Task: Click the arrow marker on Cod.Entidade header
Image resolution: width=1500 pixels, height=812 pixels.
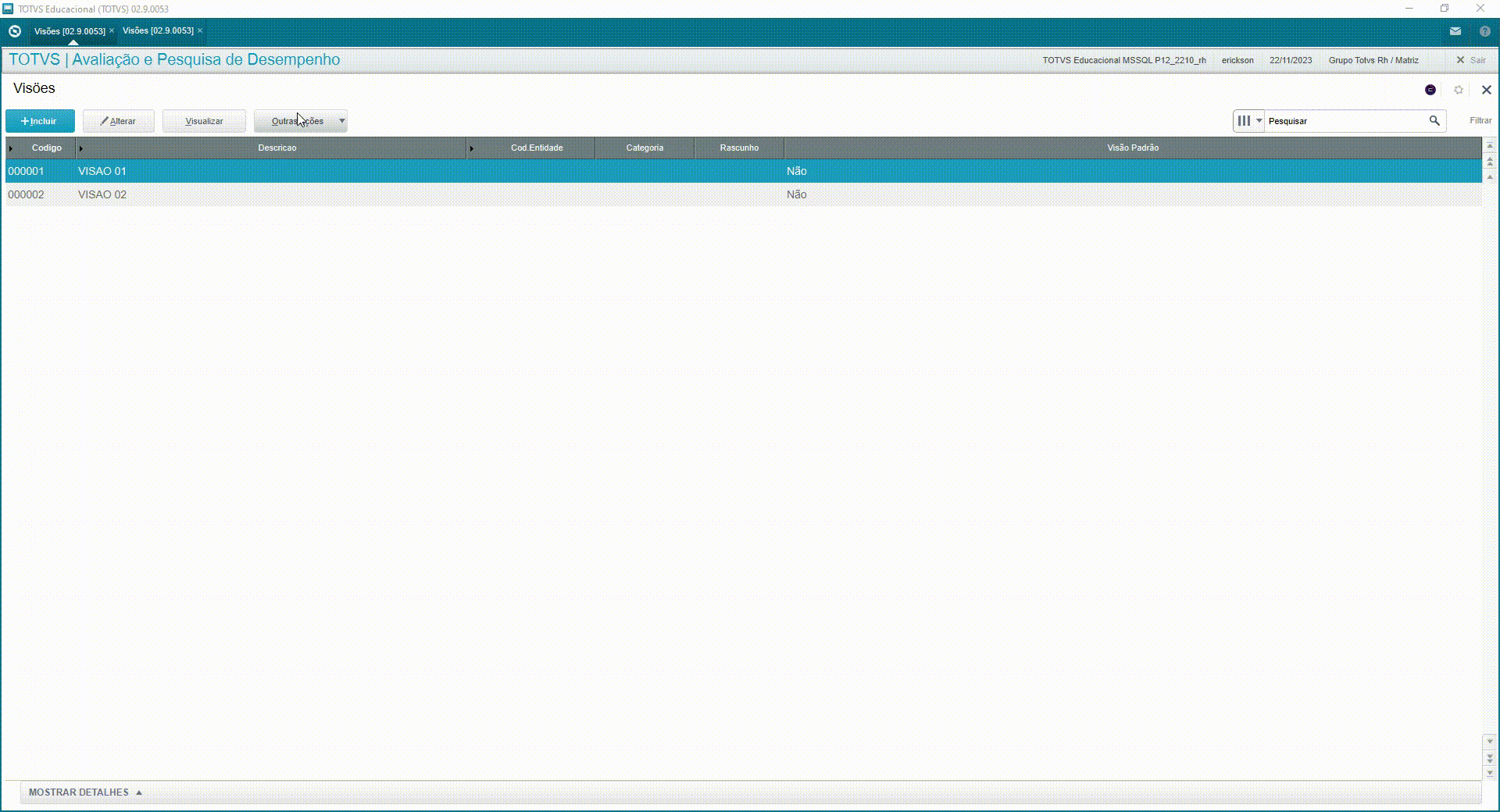Action: pyautogui.click(x=471, y=148)
